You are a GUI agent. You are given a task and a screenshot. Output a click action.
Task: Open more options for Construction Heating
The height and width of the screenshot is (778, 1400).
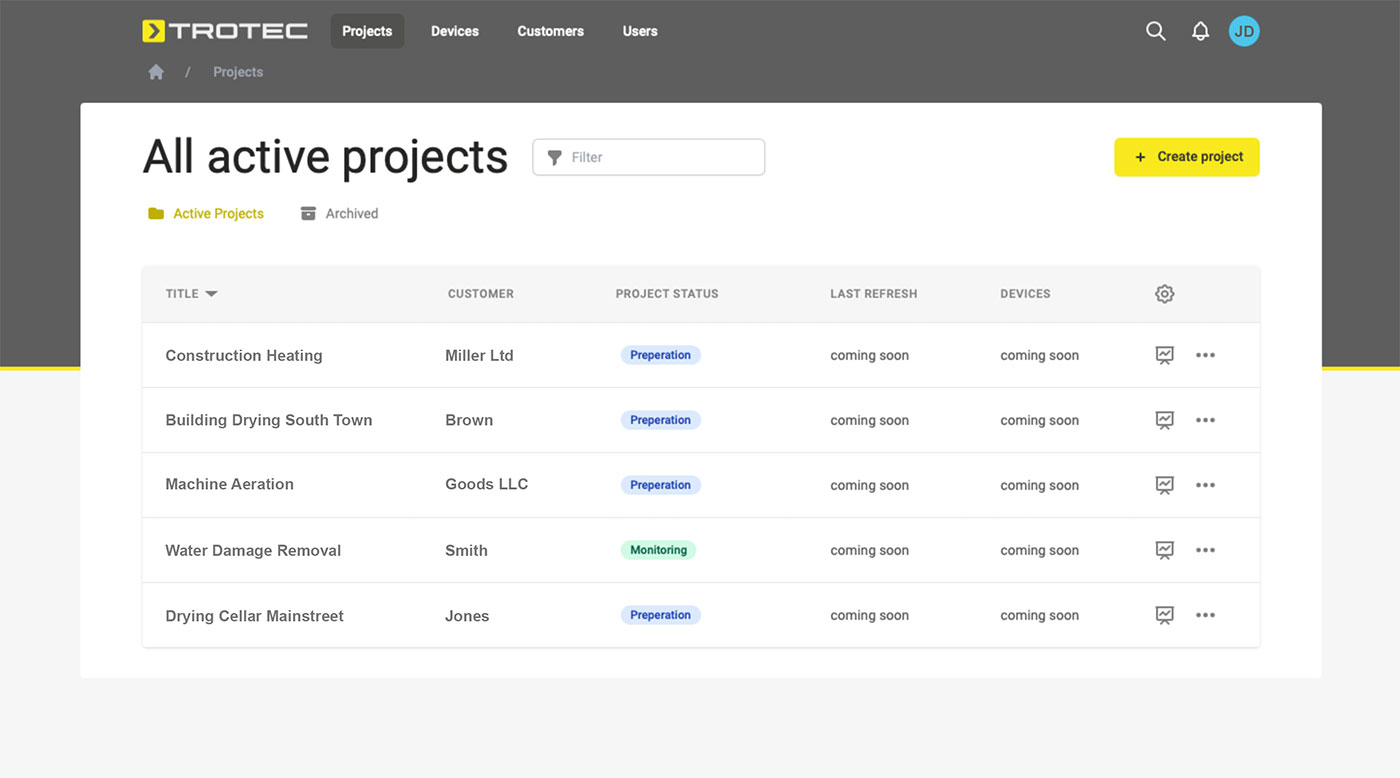pos(1205,355)
